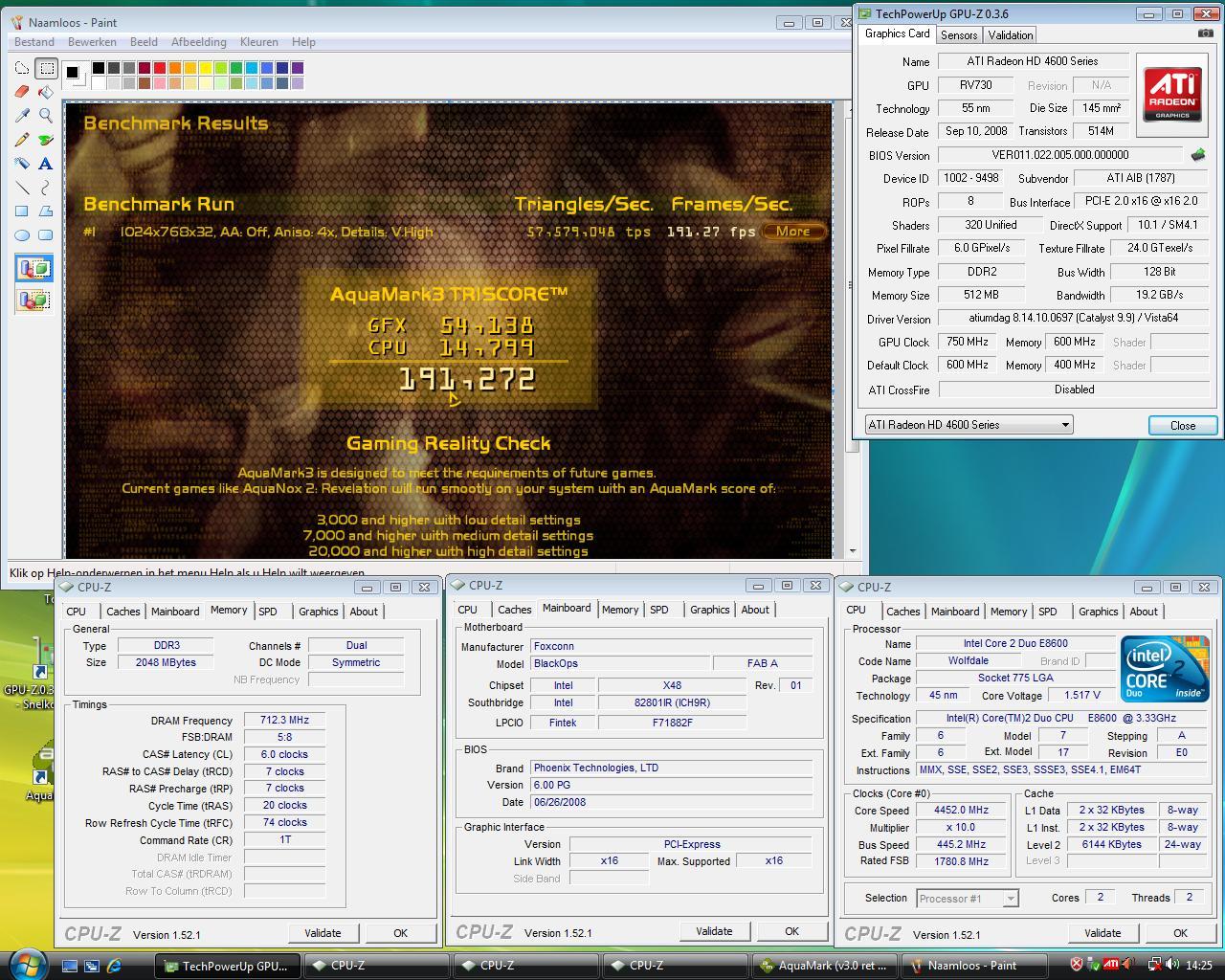Viewport: 1225px width, 980px height.
Task: Click the BIOS Date value 06/26/2008
Action: click(x=672, y=802)
